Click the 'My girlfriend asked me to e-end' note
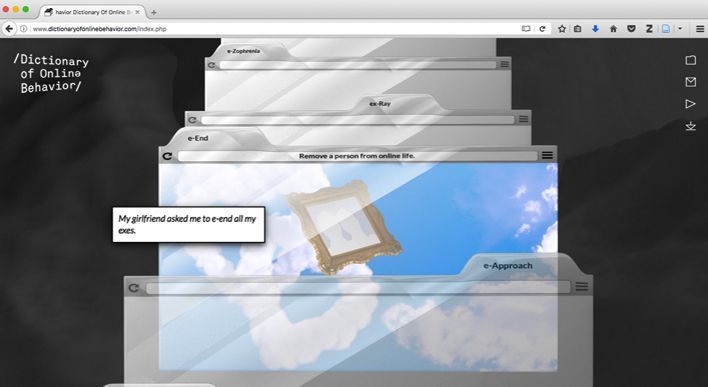 pyautogui.click(x=188, y=224)
